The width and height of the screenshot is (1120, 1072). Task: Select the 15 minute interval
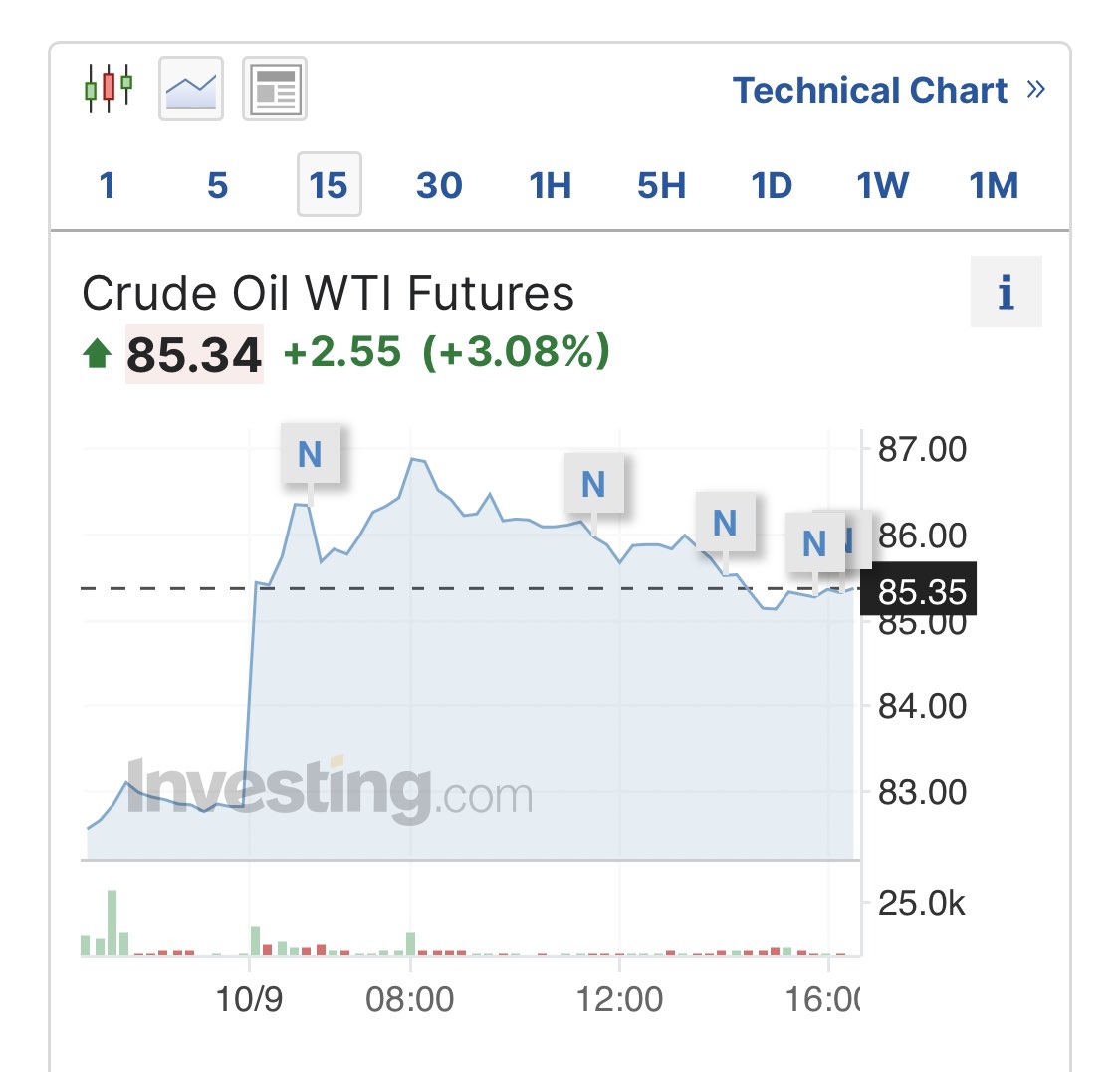(x=330, y=184)
